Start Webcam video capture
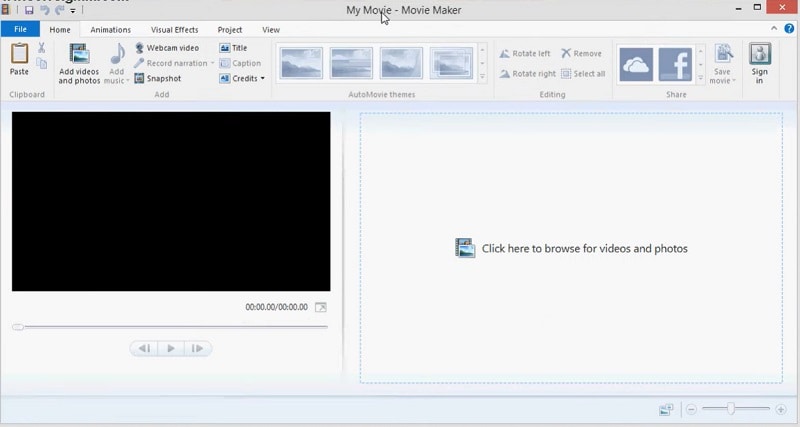The height and width of the screenshot is (427, 800). tap(167, 48)
